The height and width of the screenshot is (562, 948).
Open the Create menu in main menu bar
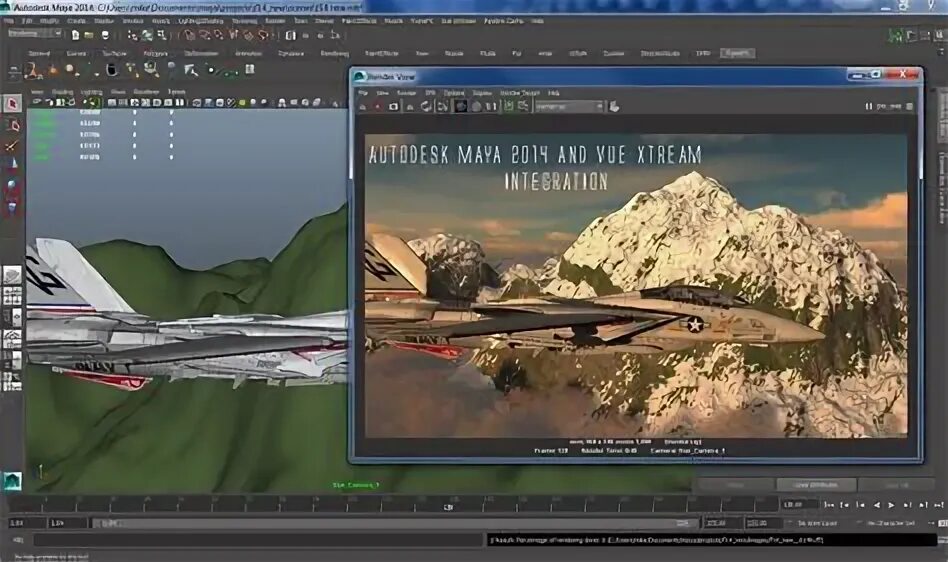click(x=76, y=21)
